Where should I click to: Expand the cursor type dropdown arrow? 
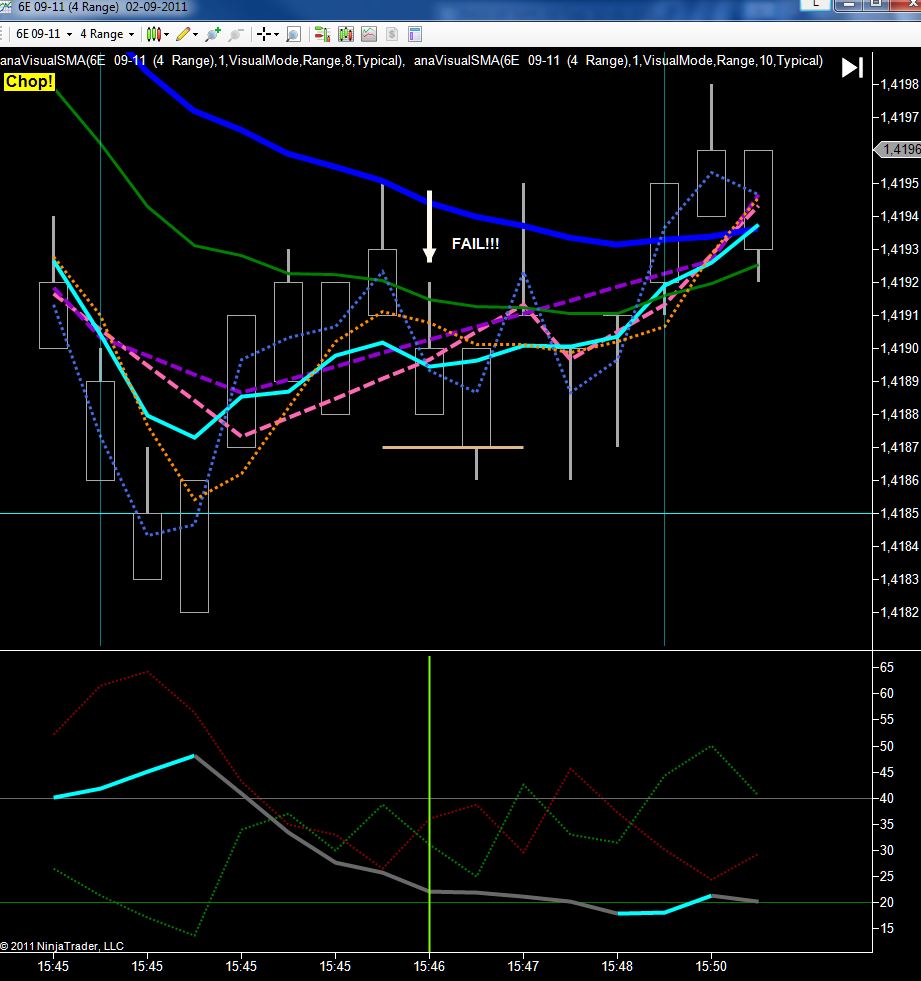pos(276,35)
